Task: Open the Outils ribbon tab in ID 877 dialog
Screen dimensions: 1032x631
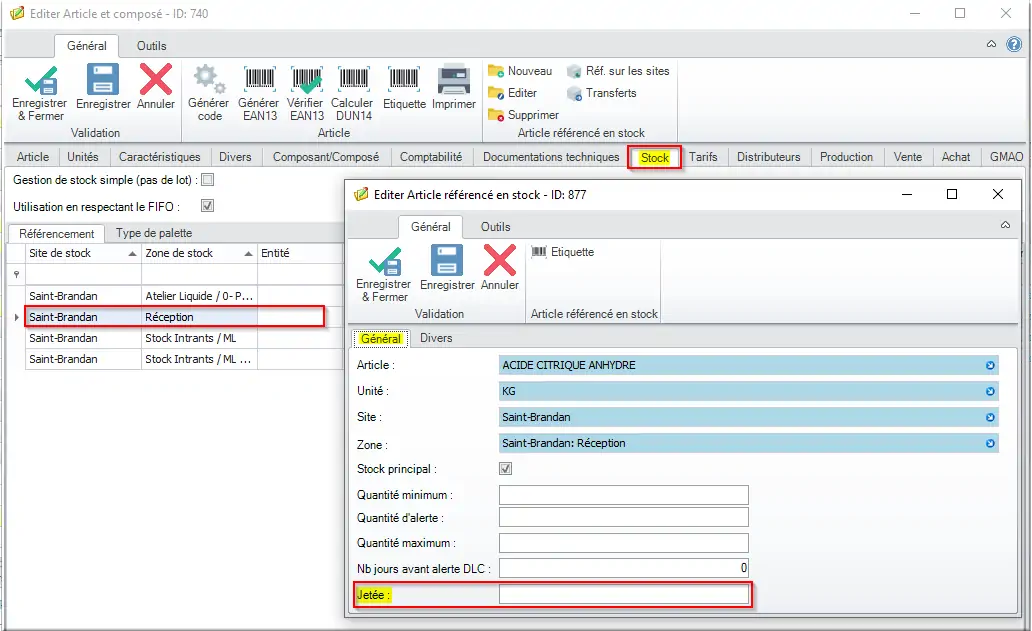Action: coord(496,227)
